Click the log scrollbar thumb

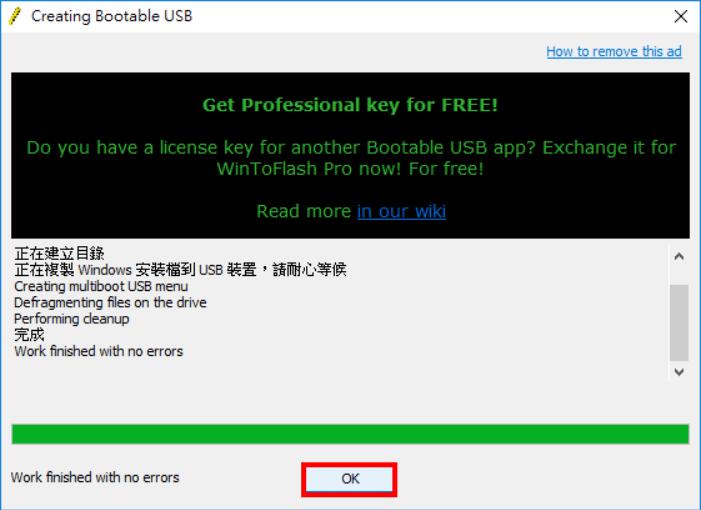679,322
